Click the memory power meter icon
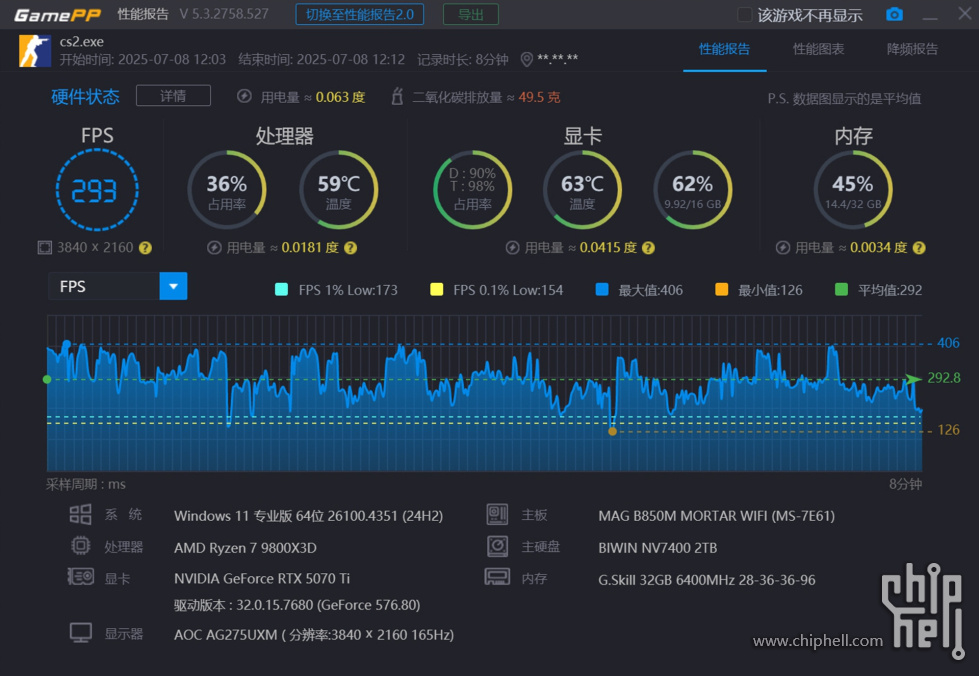This screenshot has width=979, height=676. [x=783, y=248]
